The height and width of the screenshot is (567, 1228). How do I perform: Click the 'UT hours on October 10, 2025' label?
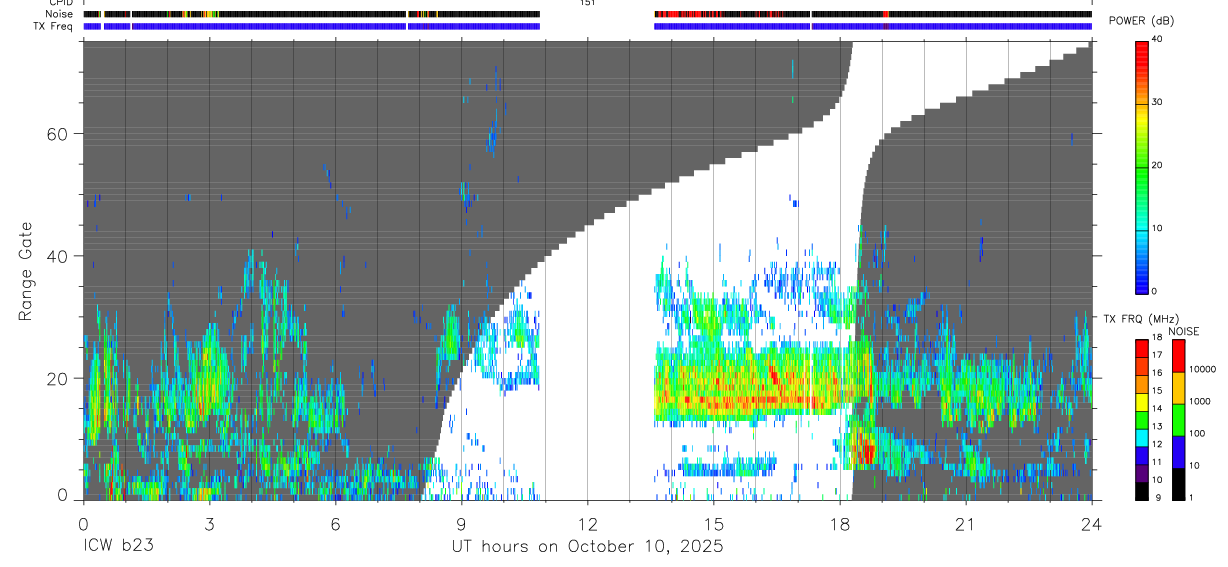click(x=586, y=547)
